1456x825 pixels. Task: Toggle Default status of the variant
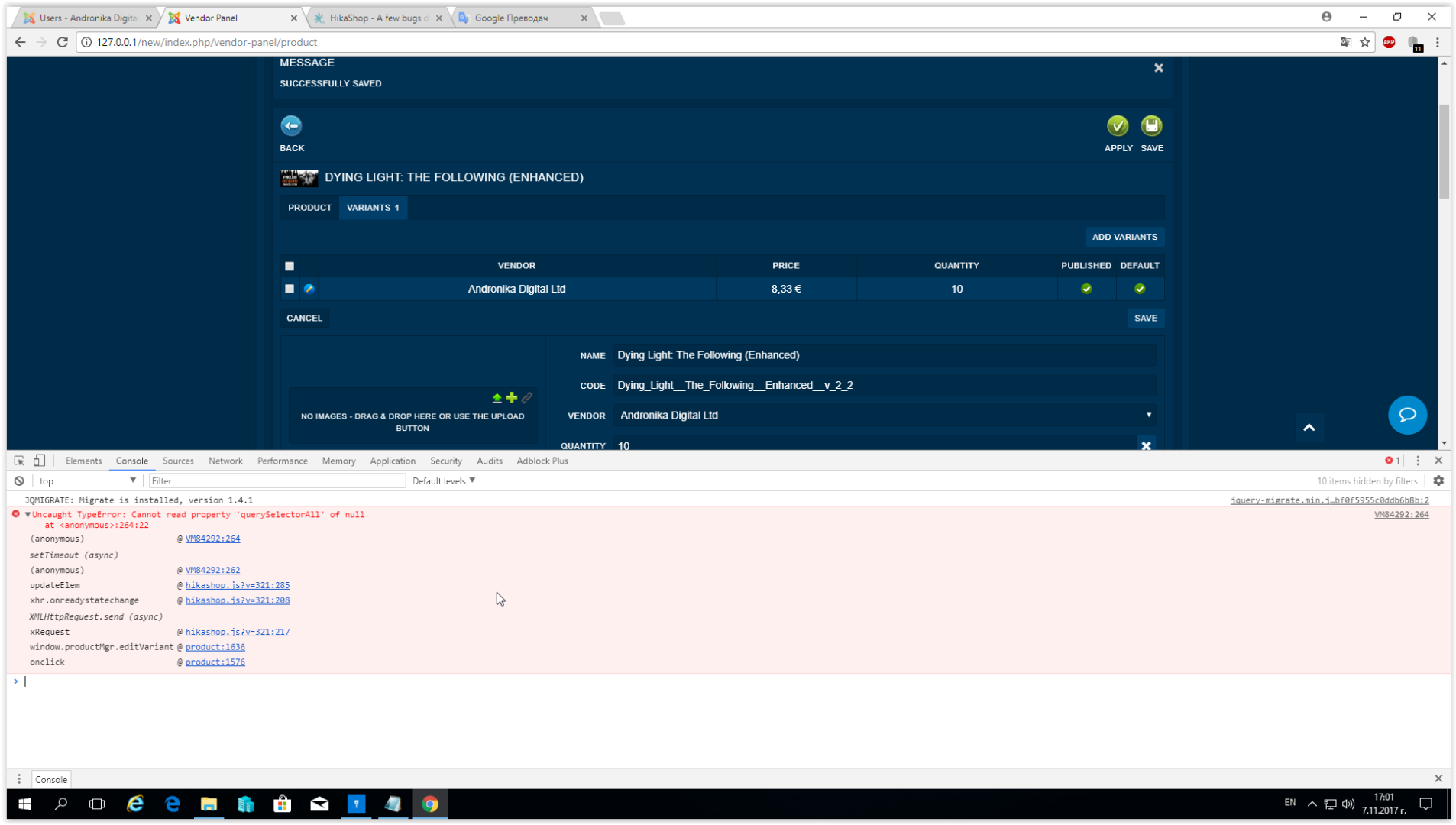(x=1140, y=289)
